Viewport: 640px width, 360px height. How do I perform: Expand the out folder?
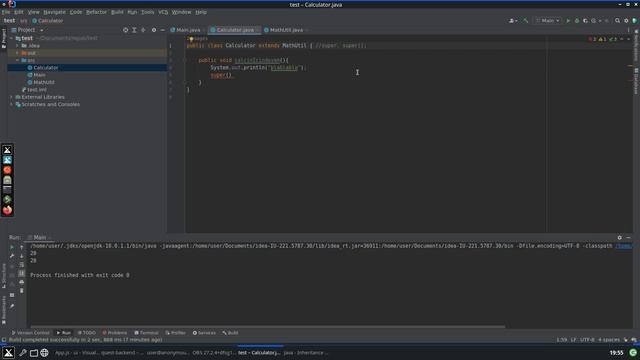point(18,53)
